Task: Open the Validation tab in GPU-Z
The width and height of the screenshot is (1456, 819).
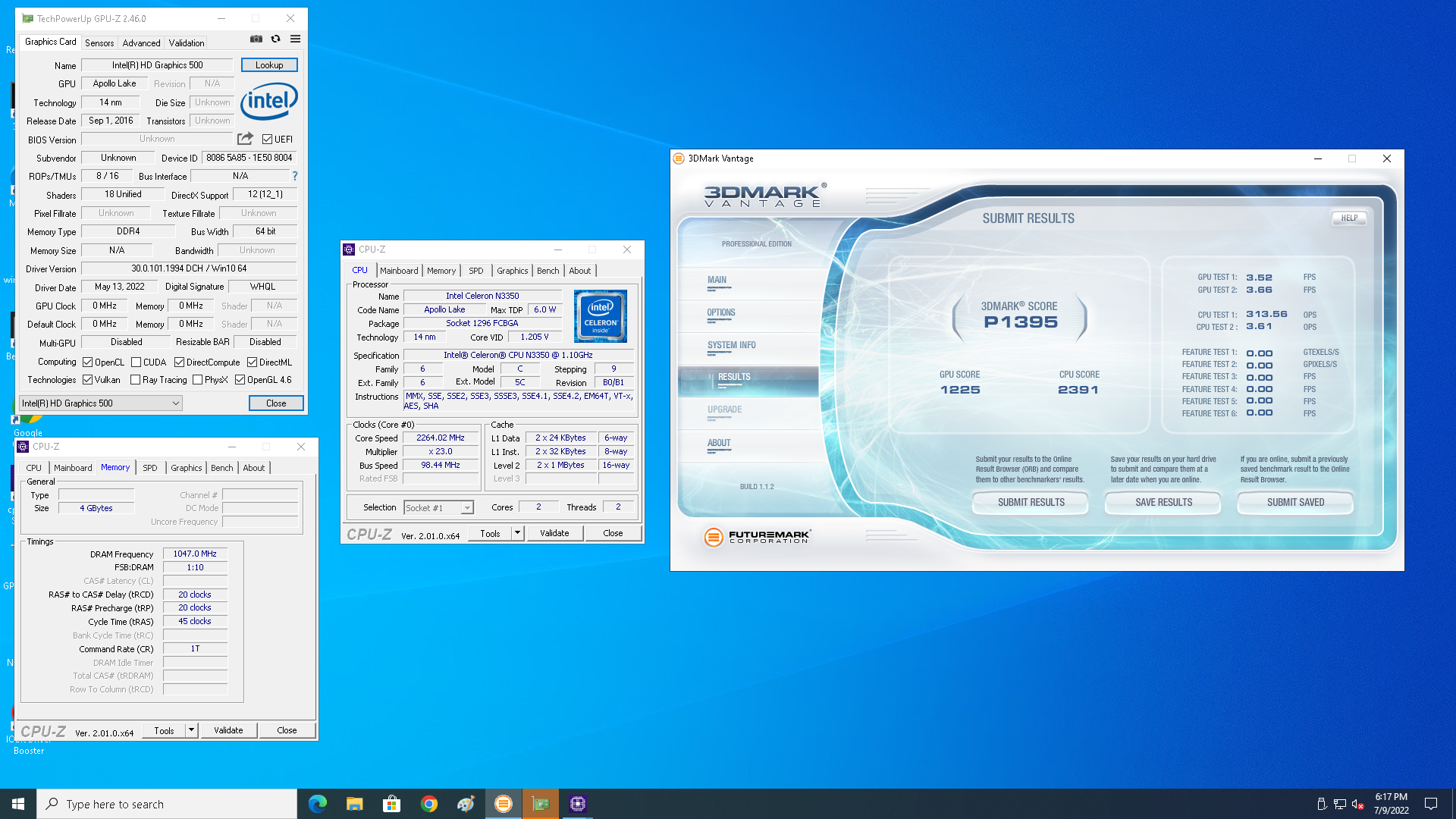Action: (x=187, y=43)
